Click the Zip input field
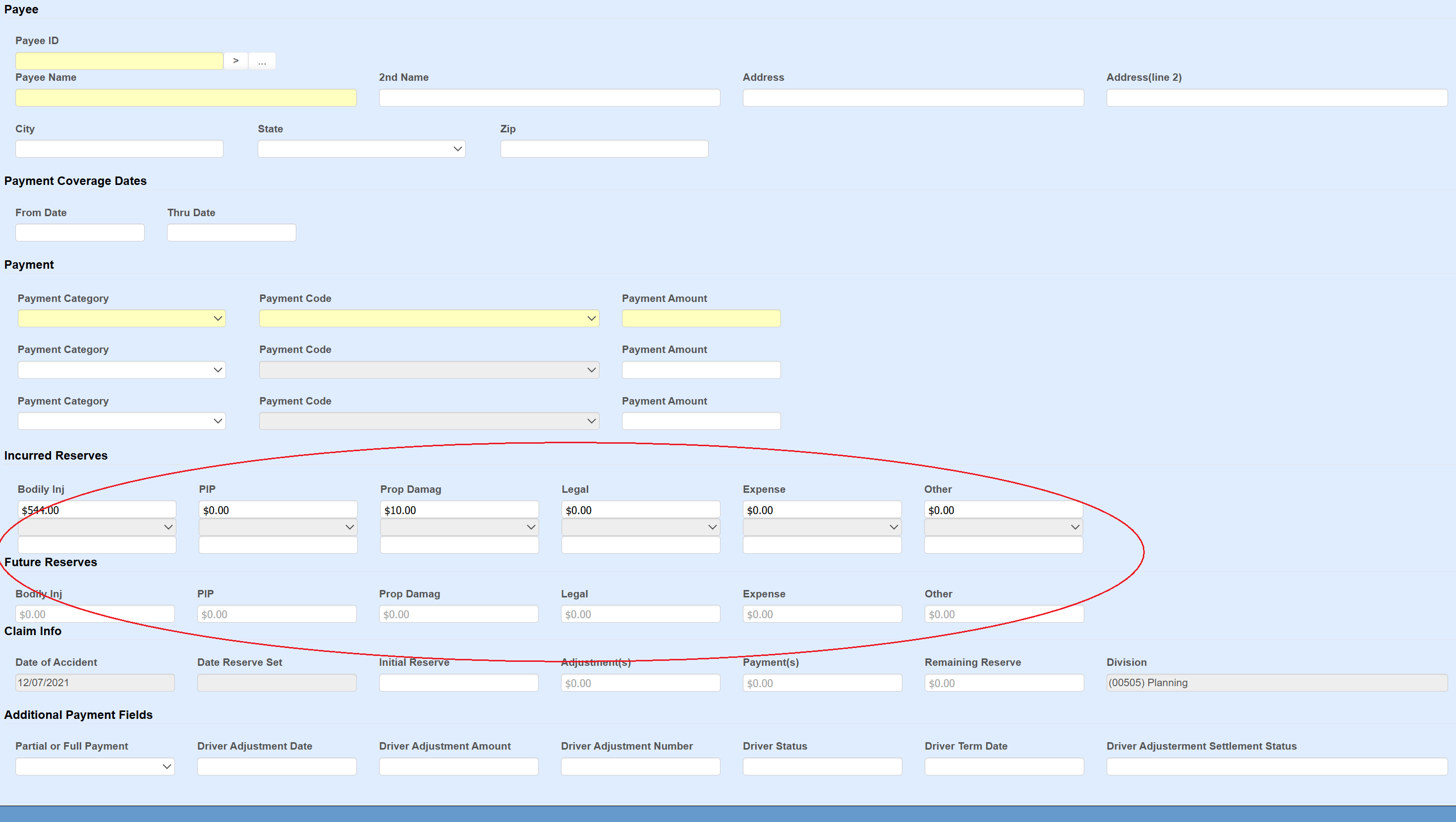This screenshot has height=822, width=1456. tap(604, 149)
